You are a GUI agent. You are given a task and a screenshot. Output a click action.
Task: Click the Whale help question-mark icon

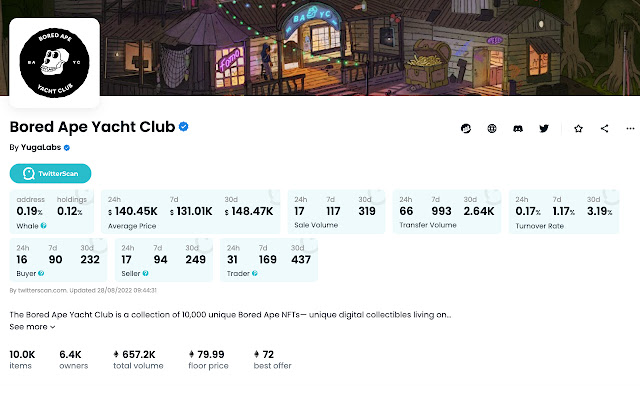point(44,226)
